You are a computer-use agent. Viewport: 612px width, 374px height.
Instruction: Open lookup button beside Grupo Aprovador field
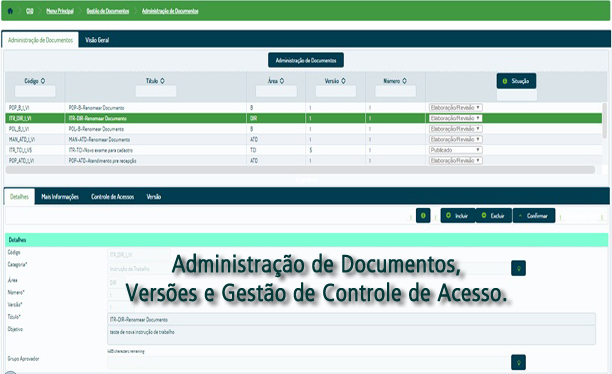518,362
